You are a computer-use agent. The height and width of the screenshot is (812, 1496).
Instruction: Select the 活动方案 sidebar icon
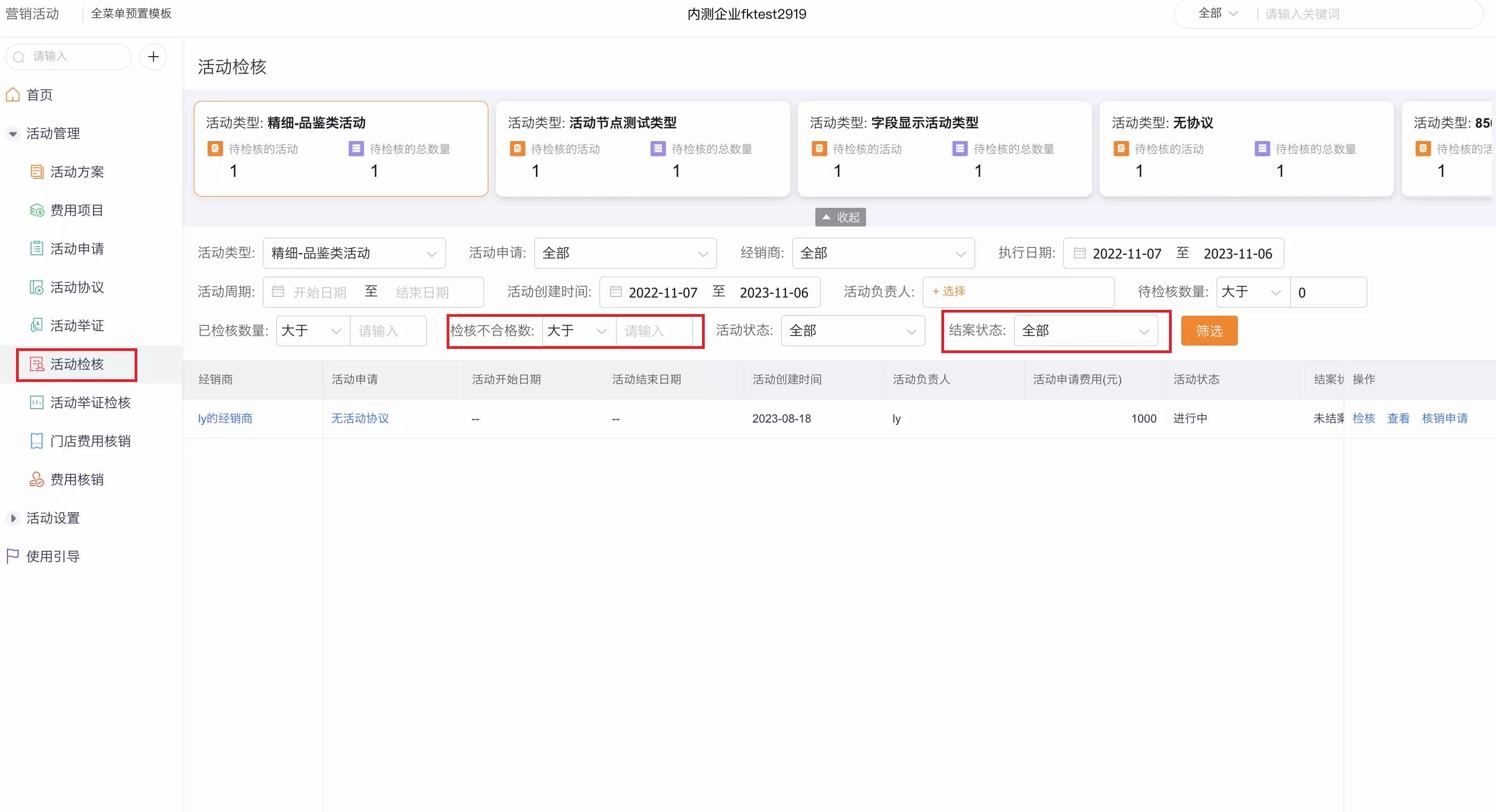click(36, 171)
